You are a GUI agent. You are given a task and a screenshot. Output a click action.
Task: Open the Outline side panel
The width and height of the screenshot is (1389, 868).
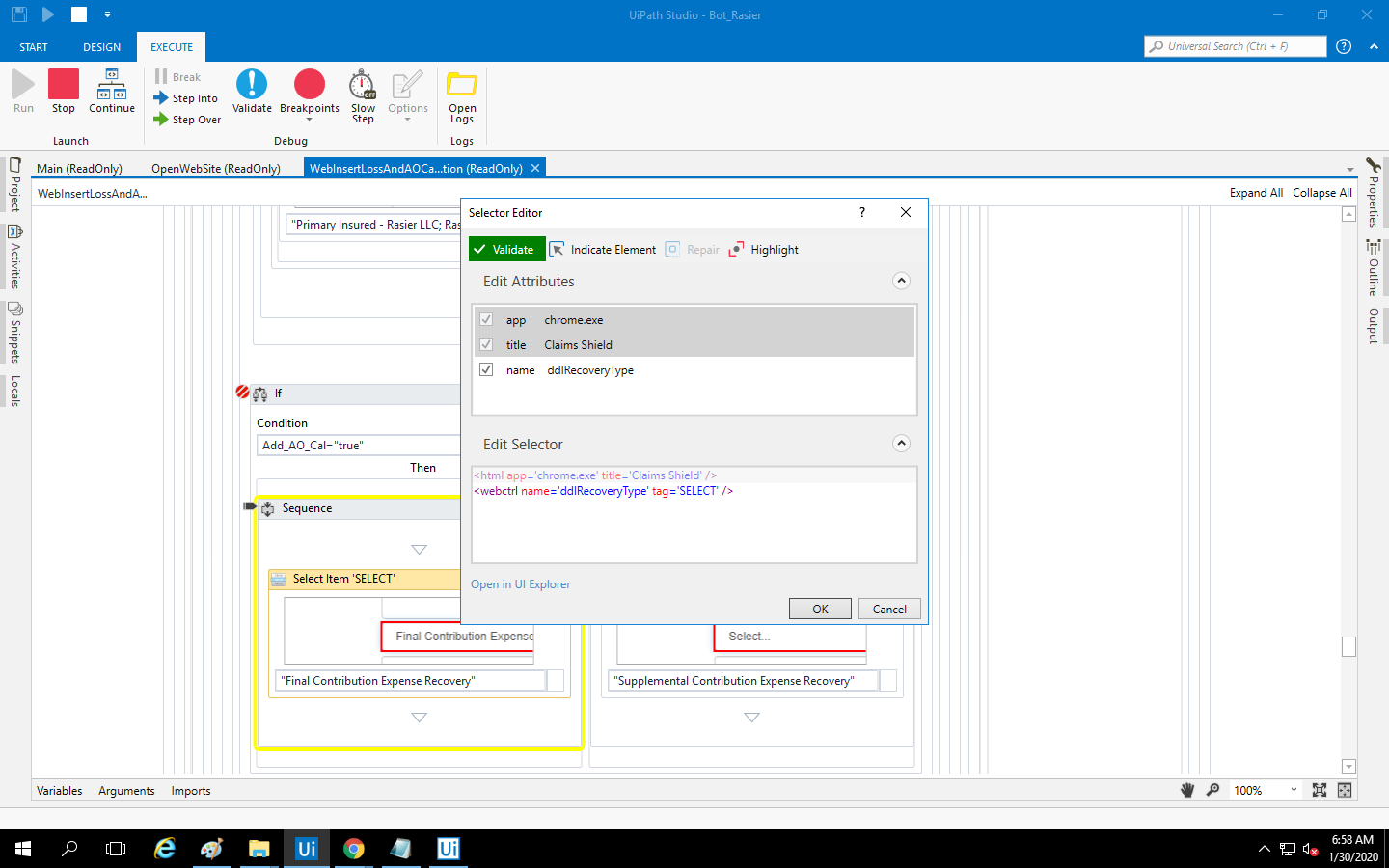(1374, 268)
